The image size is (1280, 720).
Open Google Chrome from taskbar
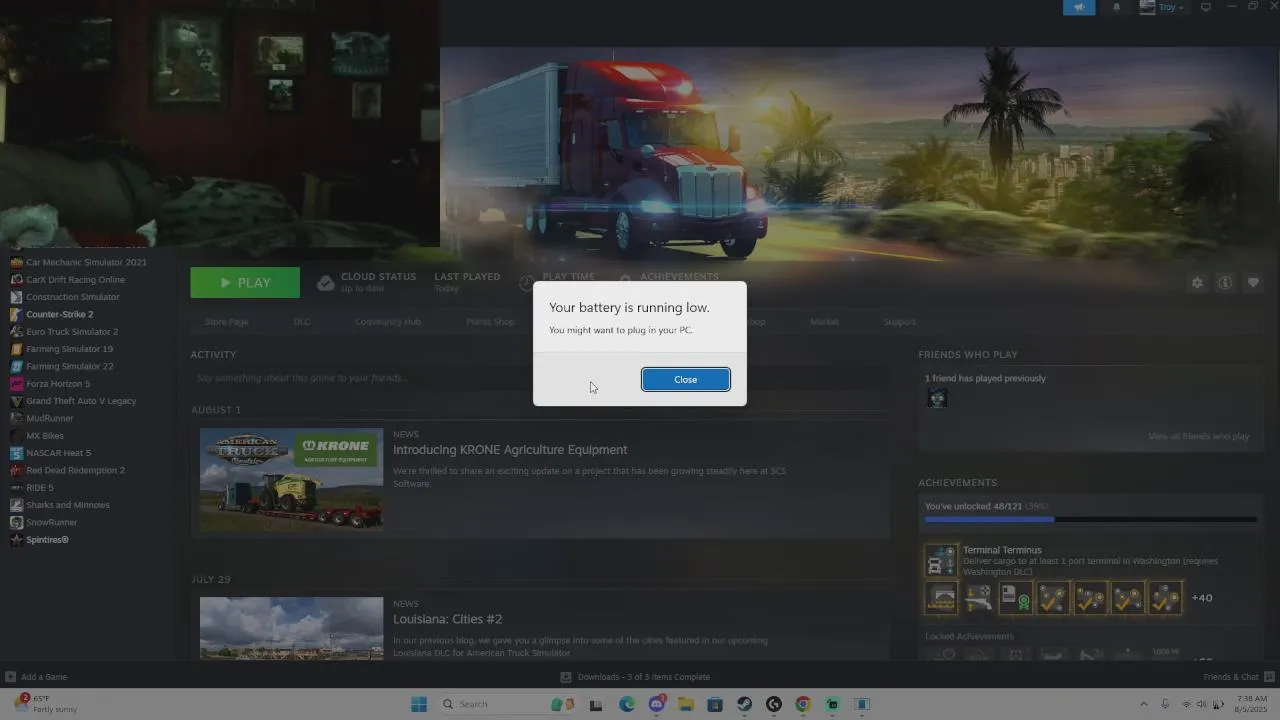pyautogui.click(x=803, y=704)
